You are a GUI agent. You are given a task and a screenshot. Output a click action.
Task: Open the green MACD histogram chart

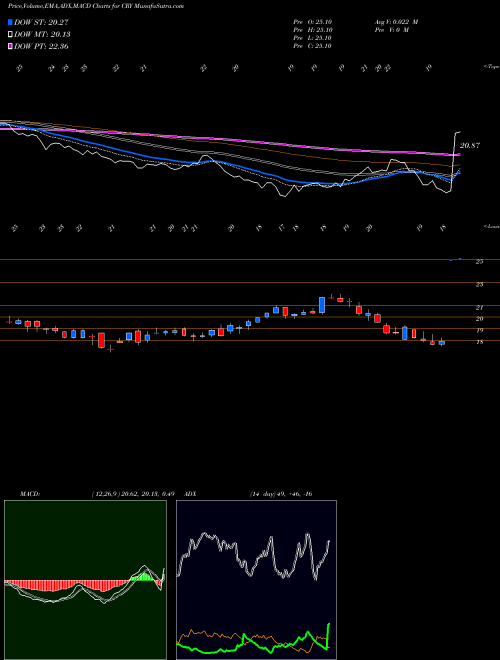point(85,580)
